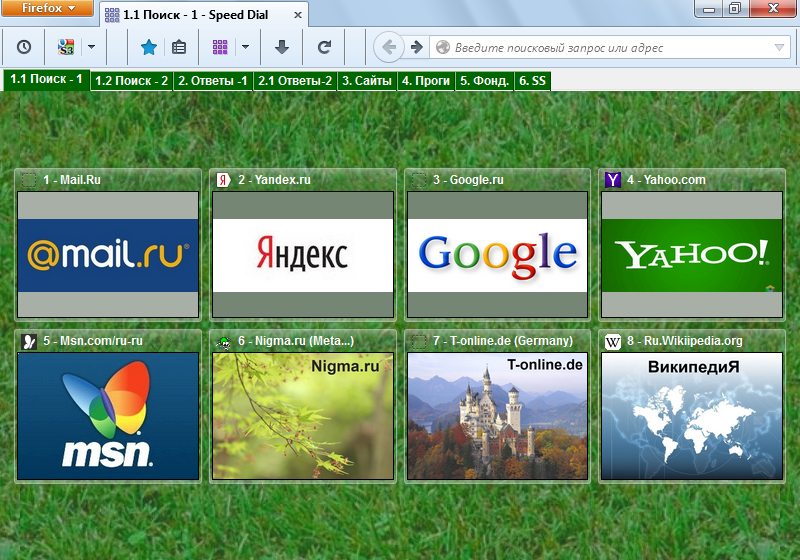The height and width of the screenshot is (560, 800).
Task: Switch to group tab '1.2 Поиск - 2'
Action: [x=132, y=81]
